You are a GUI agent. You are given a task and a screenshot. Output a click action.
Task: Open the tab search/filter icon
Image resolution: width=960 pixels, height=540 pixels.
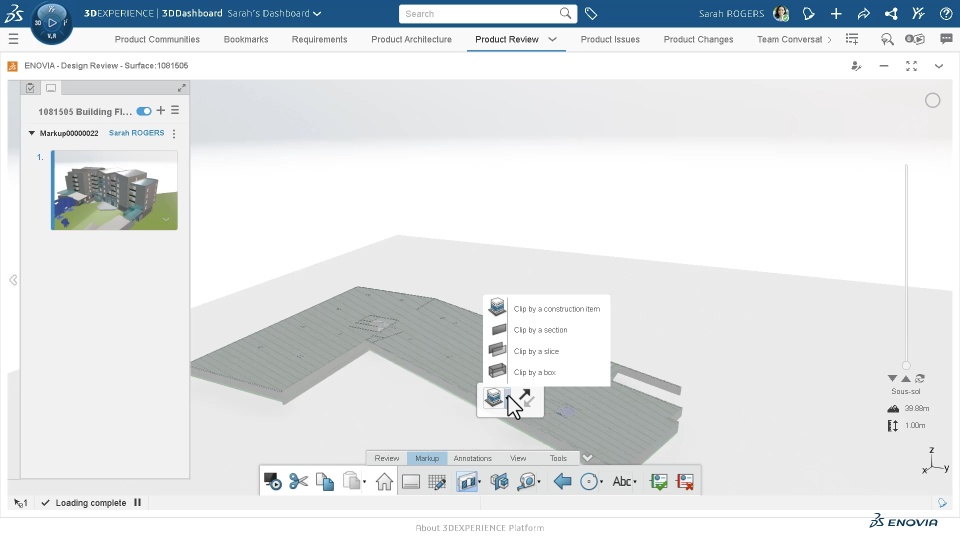(x=887, y=39)
